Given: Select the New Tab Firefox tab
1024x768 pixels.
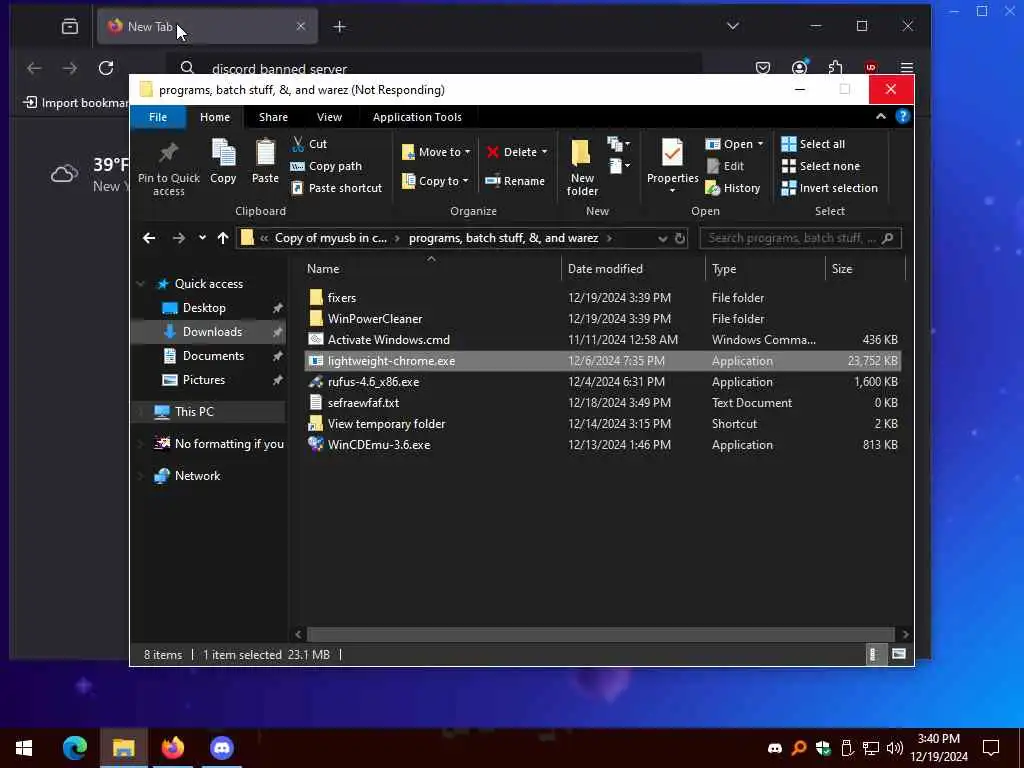Looking at the screenshot, I should click(x=207, y=27).
